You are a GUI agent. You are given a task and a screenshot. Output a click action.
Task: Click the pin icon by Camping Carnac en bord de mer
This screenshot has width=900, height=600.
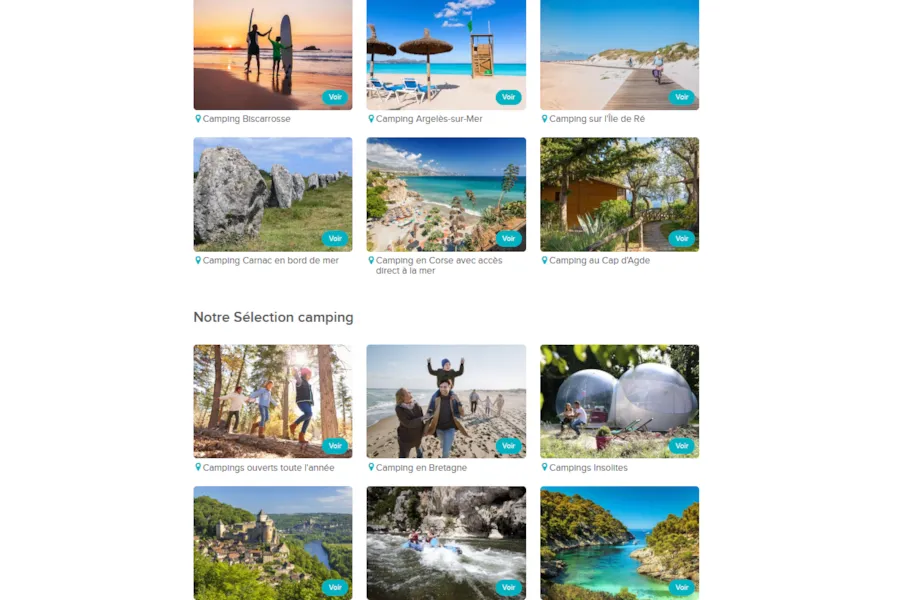point(198,260)
